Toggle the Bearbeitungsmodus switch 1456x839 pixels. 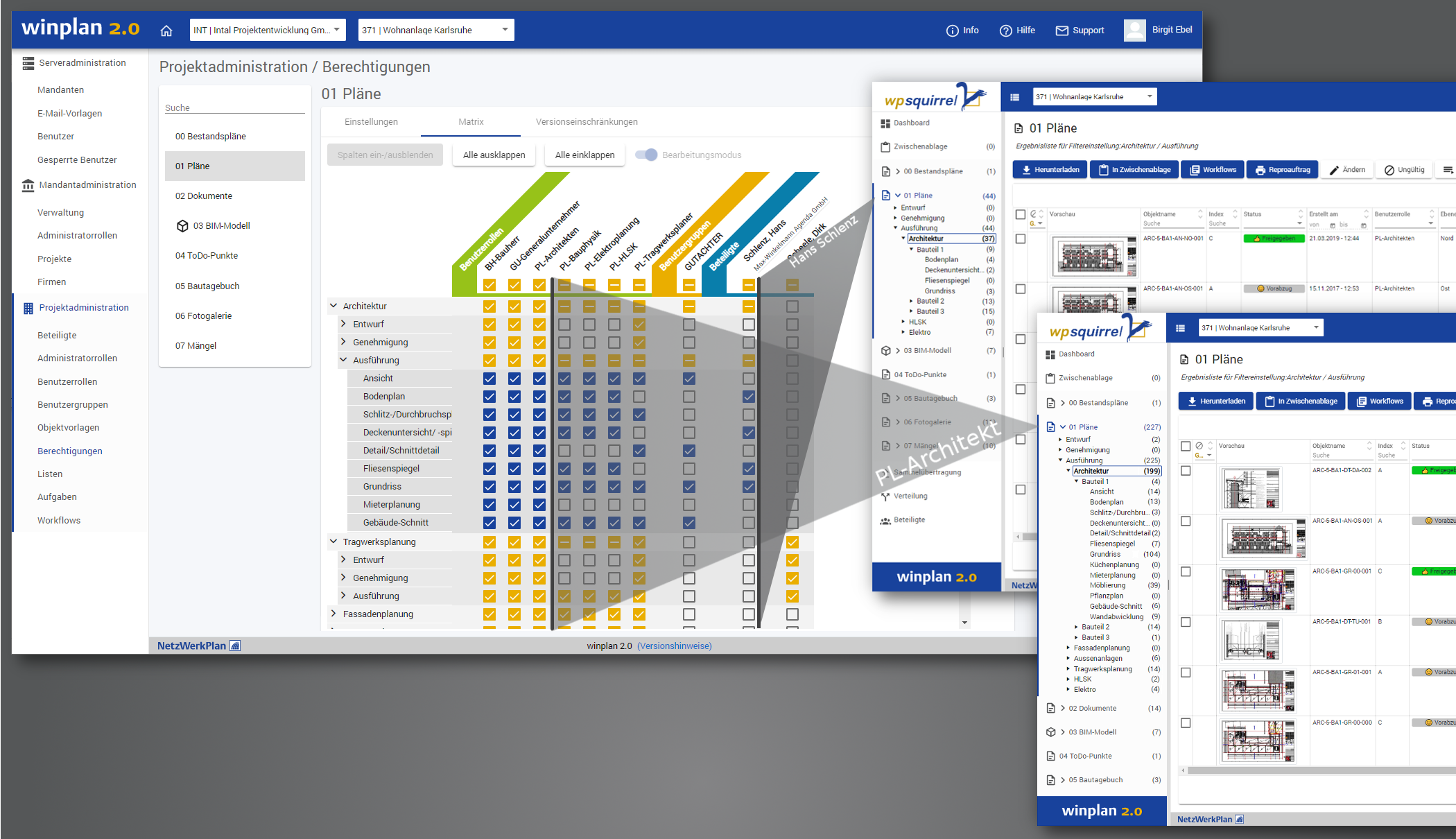646,155
